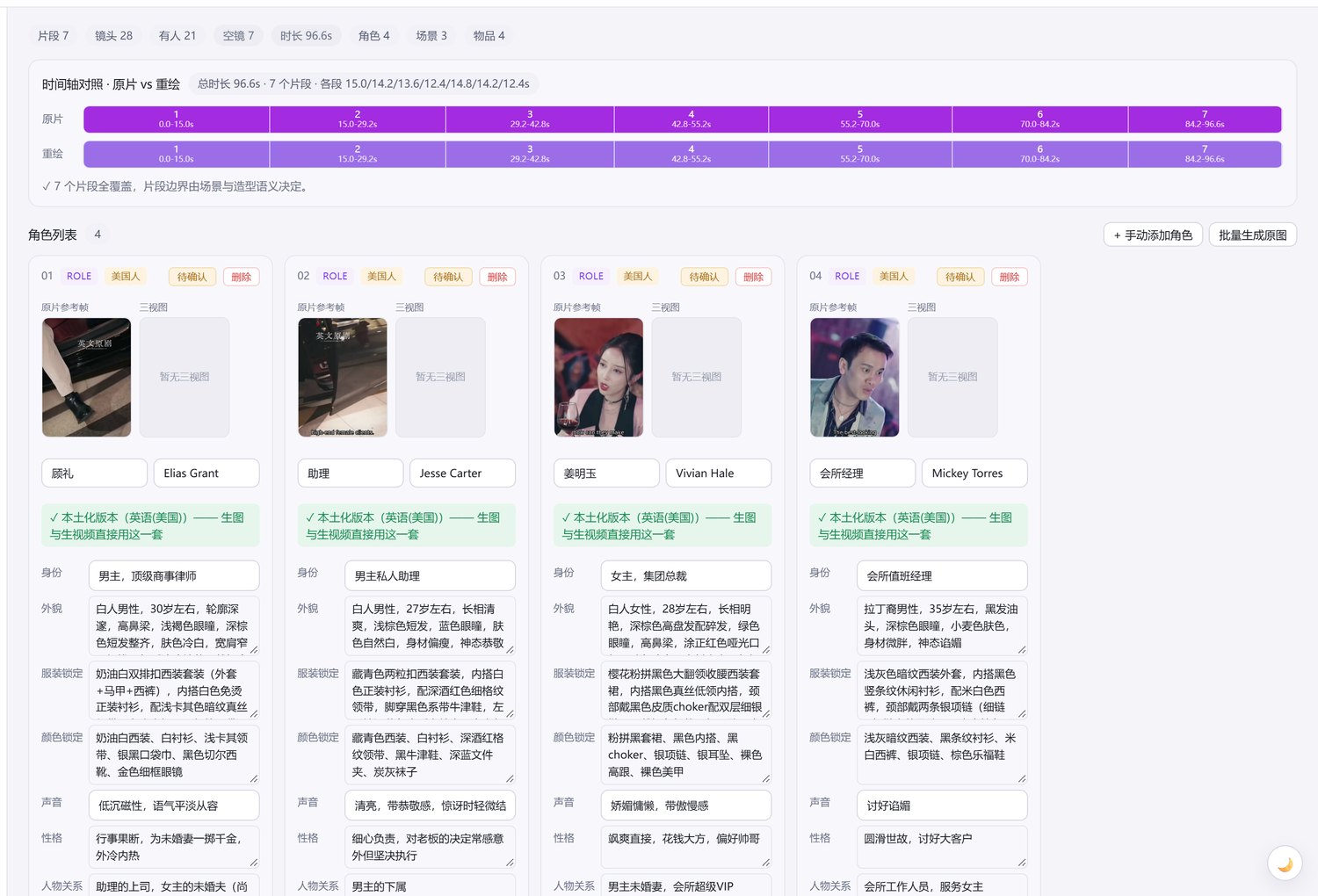The height and width of the screenshot is (896, 1318).
Task: Click 待确认 status on role 01
Action: 192,277
